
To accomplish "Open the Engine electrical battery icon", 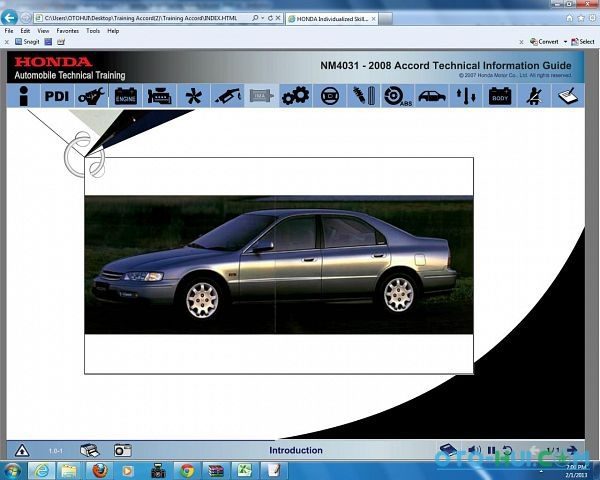I will tap(126, 96).
